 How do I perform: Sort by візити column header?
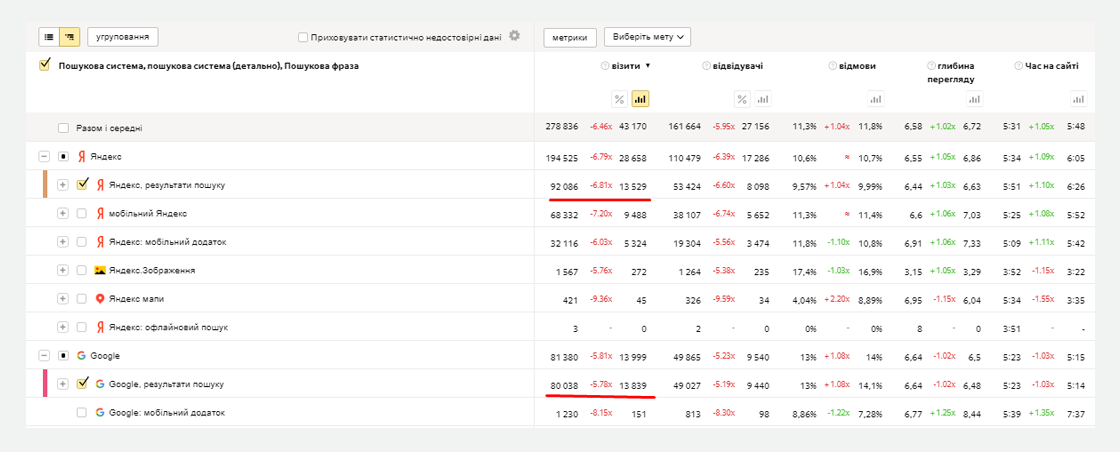point(626,66)
